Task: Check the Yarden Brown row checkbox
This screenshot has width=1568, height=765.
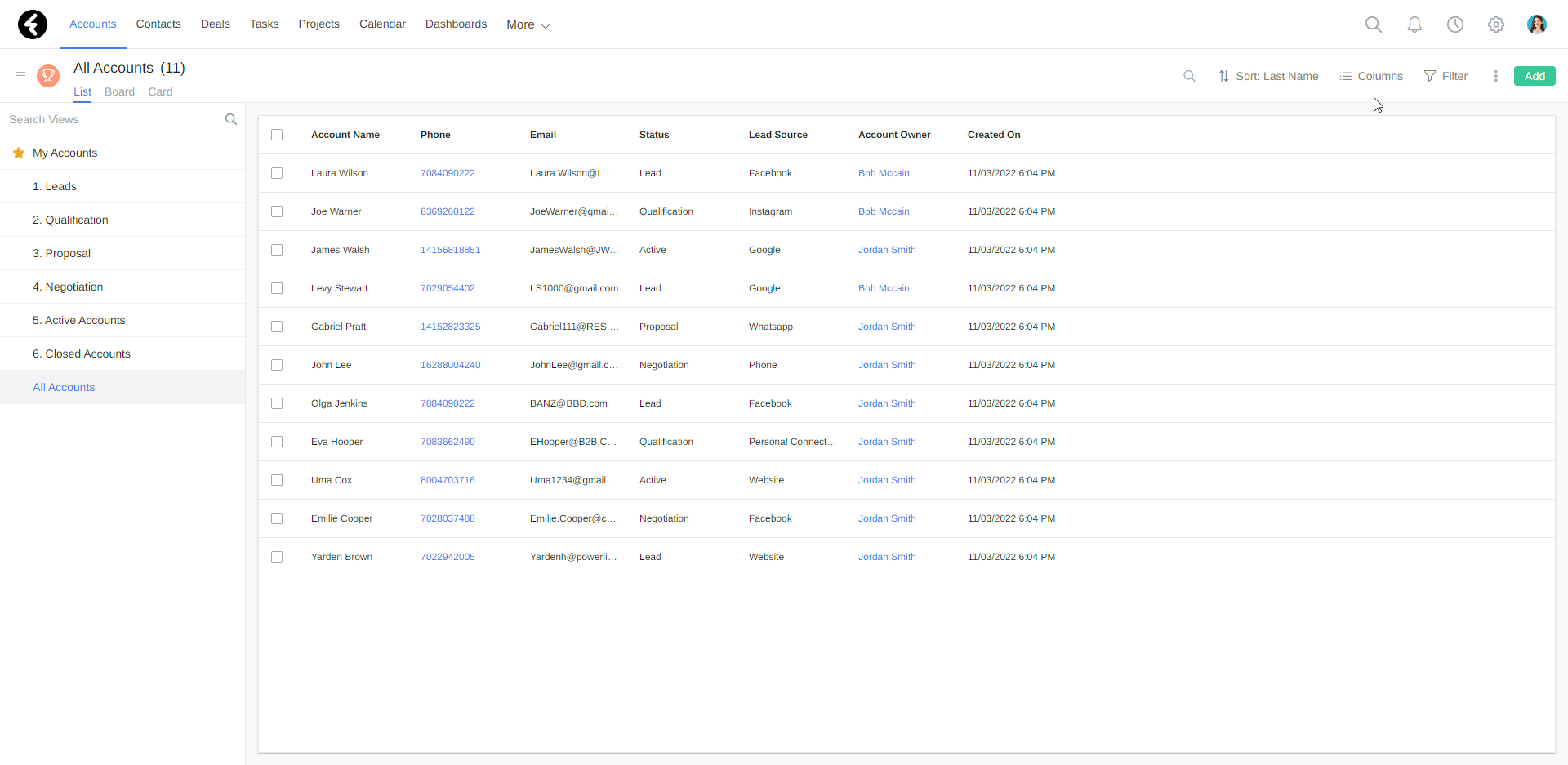Action: (x=277, y=557)
